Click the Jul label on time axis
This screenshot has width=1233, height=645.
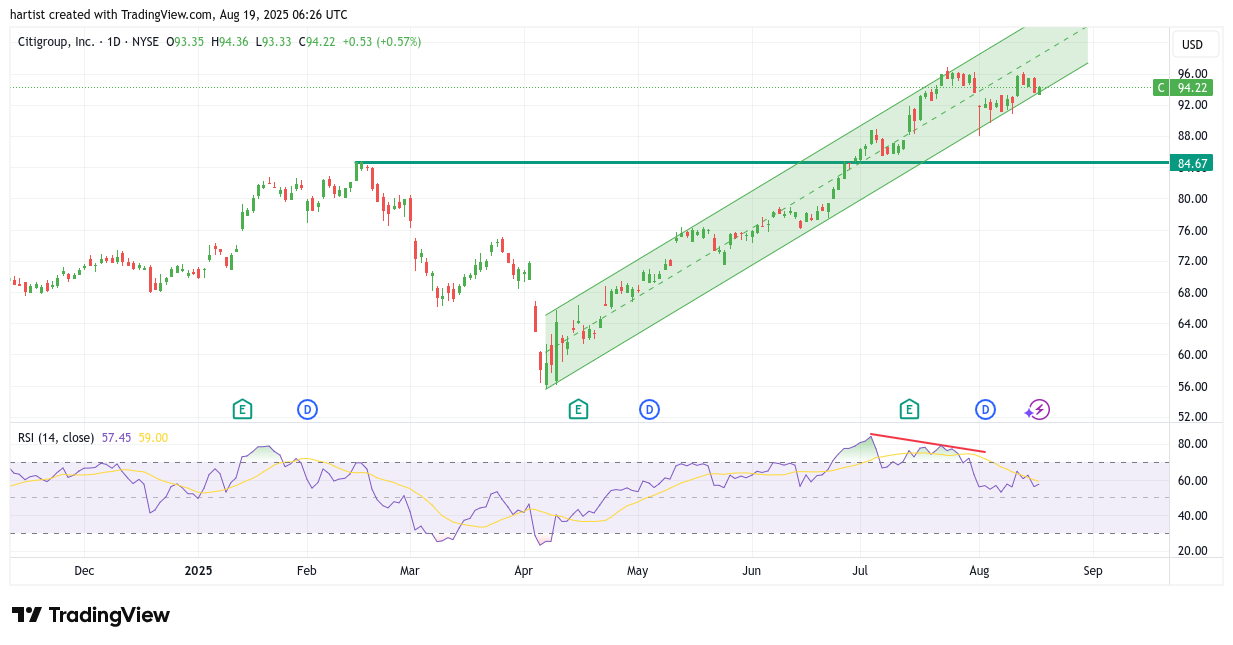(x=862, y=571)
